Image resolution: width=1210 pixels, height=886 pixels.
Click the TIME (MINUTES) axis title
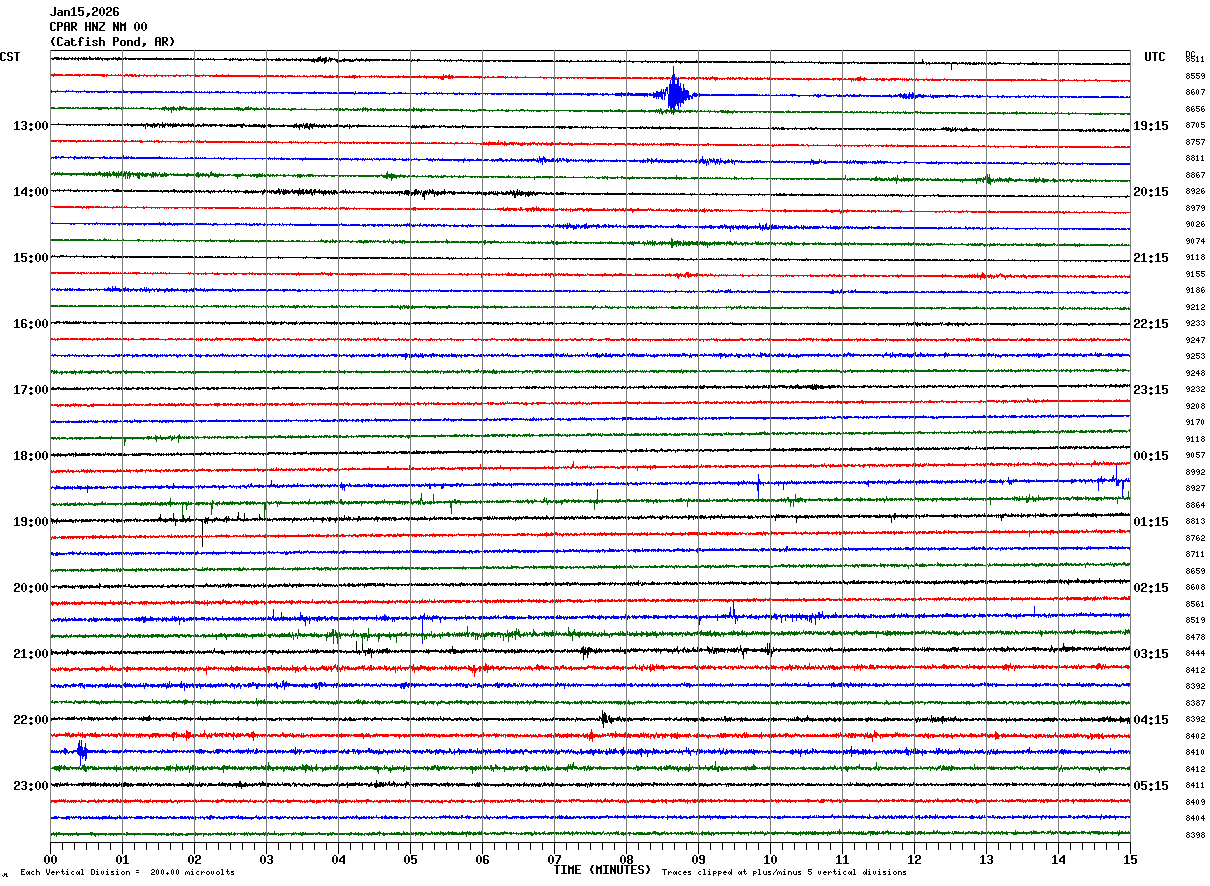point(602,870)
